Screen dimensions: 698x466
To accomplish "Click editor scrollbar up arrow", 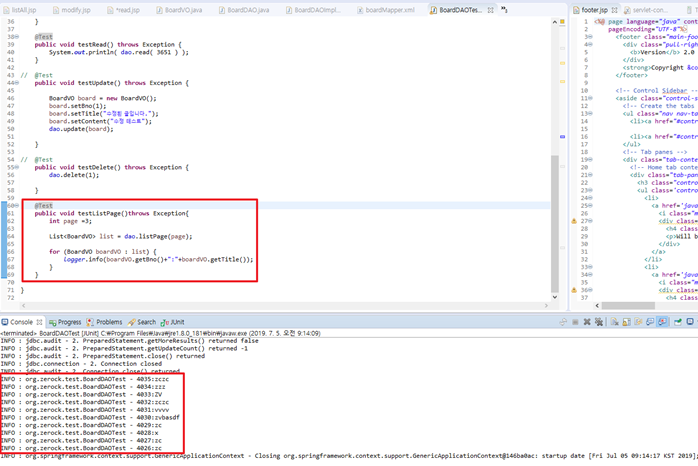I will [555, 21].
